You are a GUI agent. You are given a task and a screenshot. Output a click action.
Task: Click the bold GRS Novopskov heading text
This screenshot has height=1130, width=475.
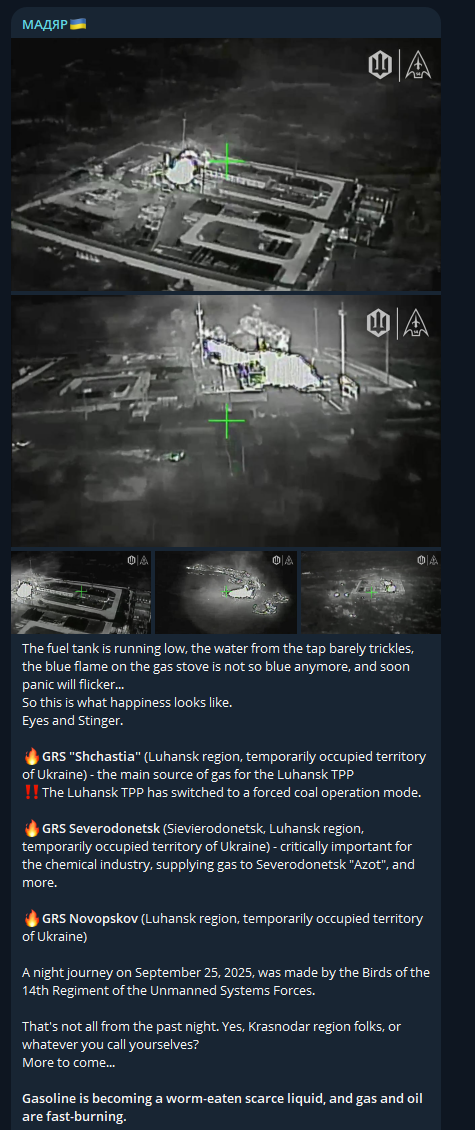point(89,919)
